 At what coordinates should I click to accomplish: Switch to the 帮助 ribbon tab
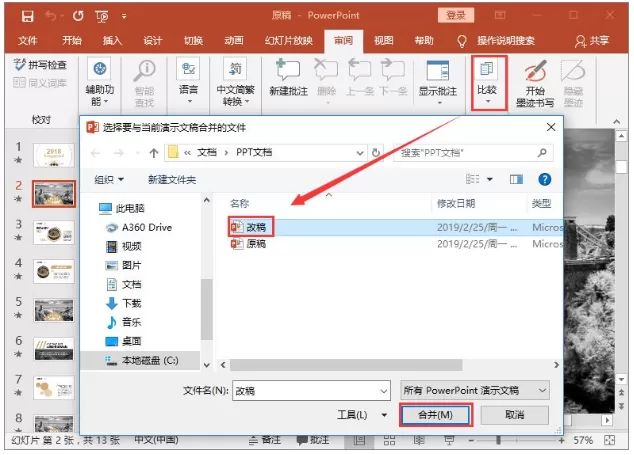(x=424, y=40)
